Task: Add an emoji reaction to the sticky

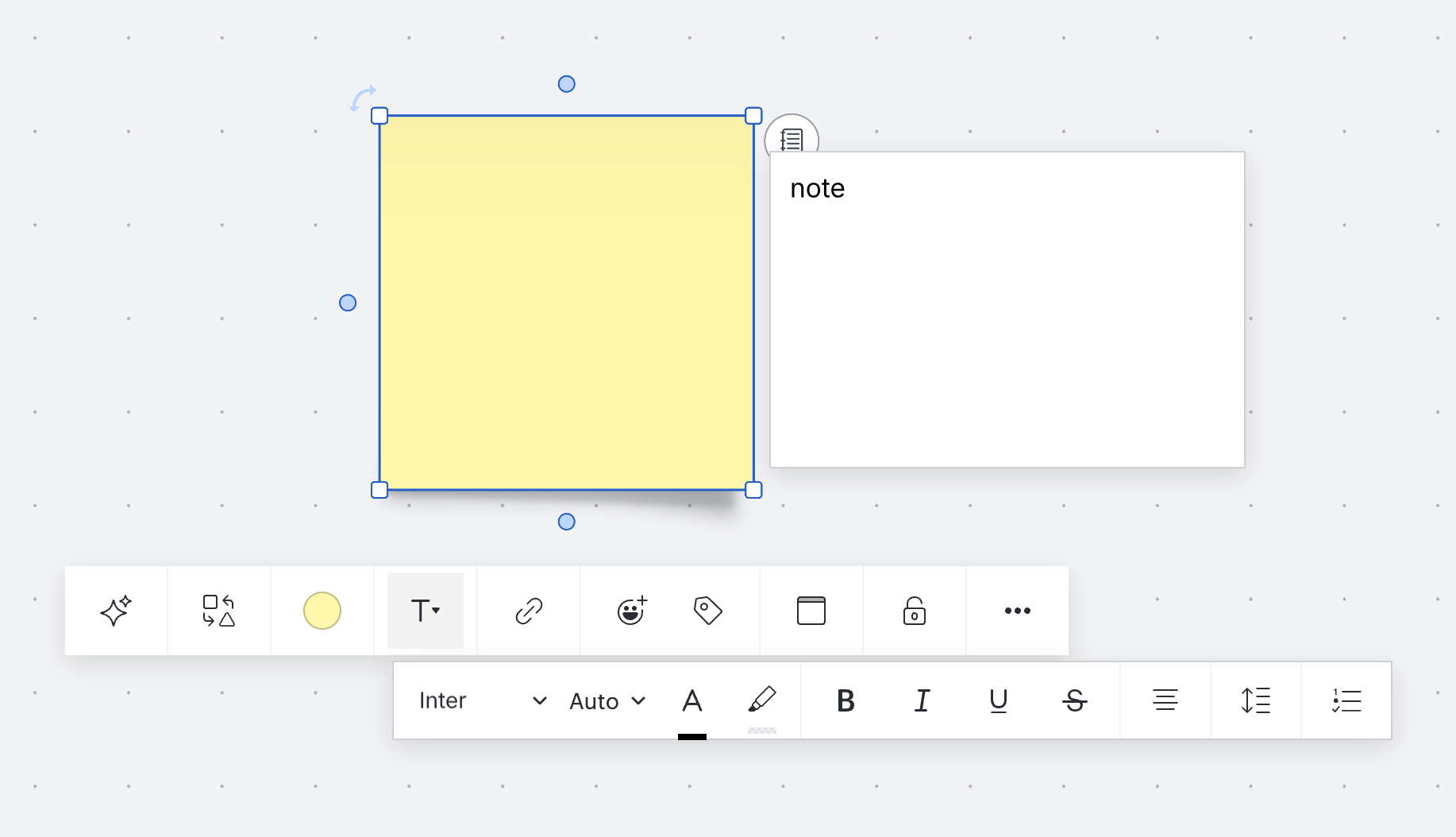Action: click(632, 610)
